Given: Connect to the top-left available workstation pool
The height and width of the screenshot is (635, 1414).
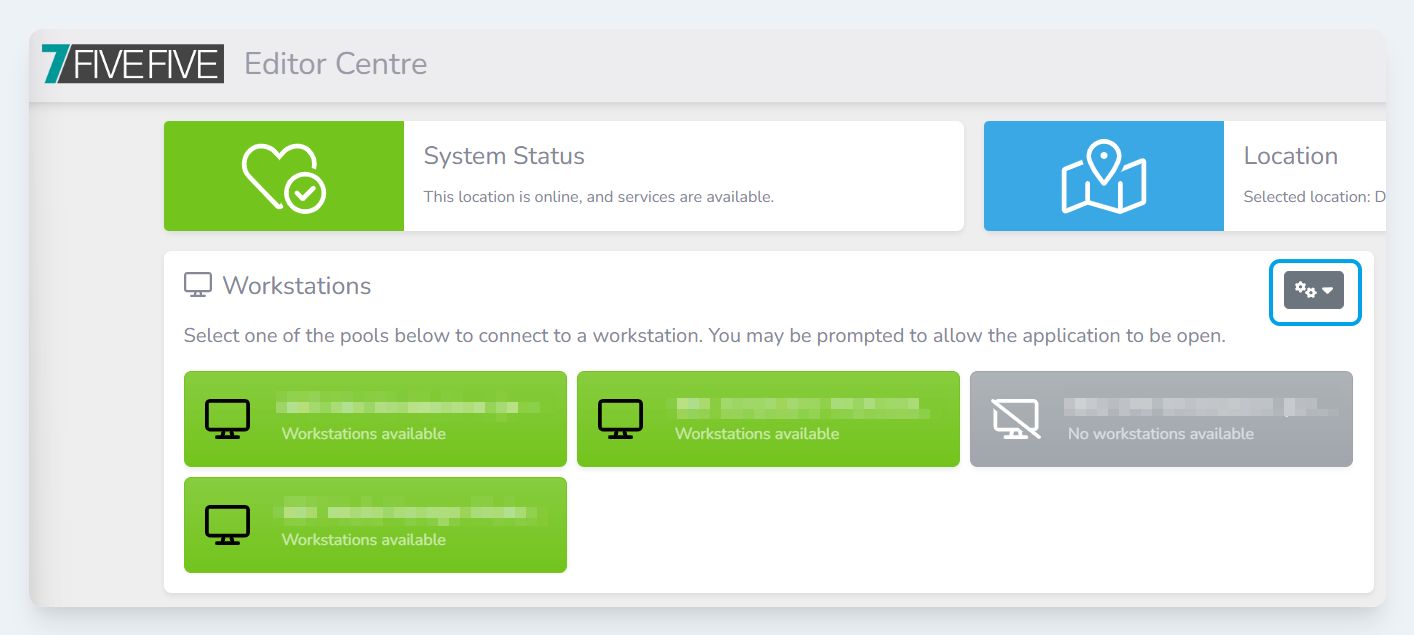Looking at the screenshot, I should tap(375, 419).
